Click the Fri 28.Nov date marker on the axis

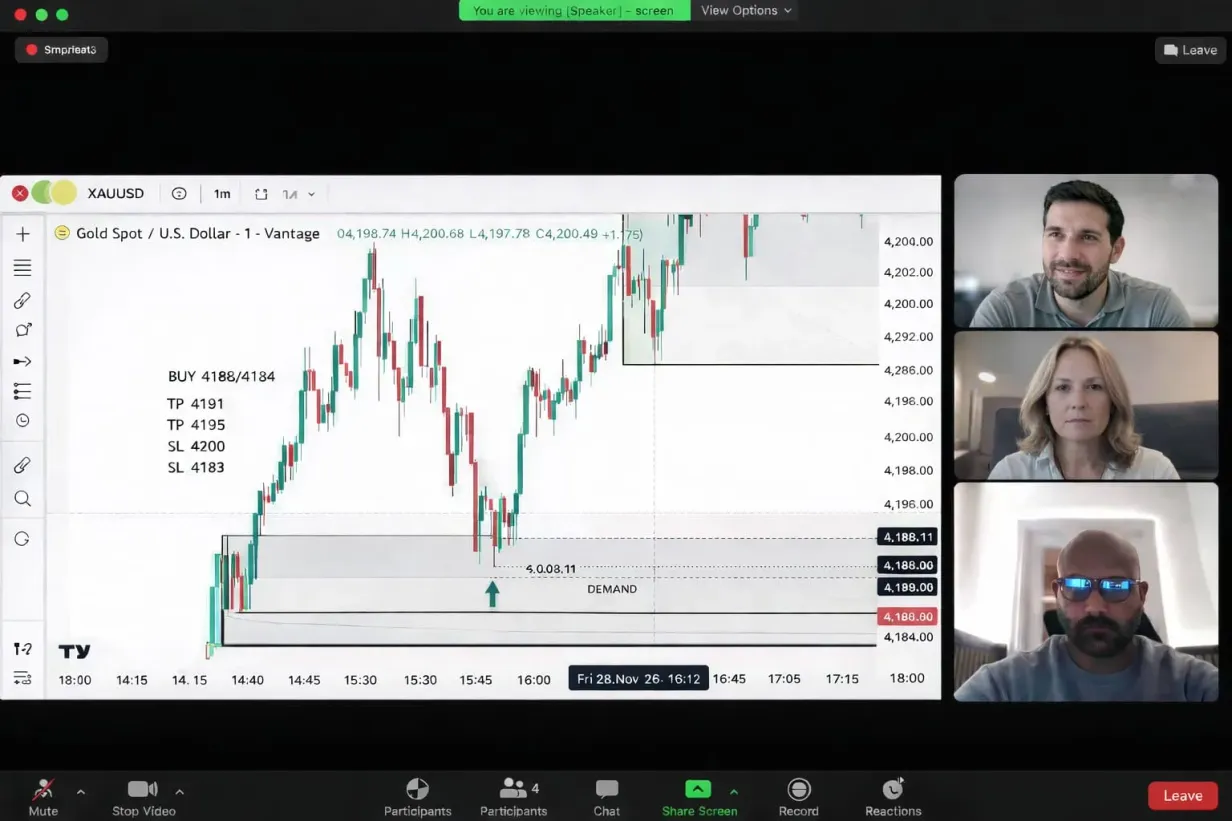point(637,678)
